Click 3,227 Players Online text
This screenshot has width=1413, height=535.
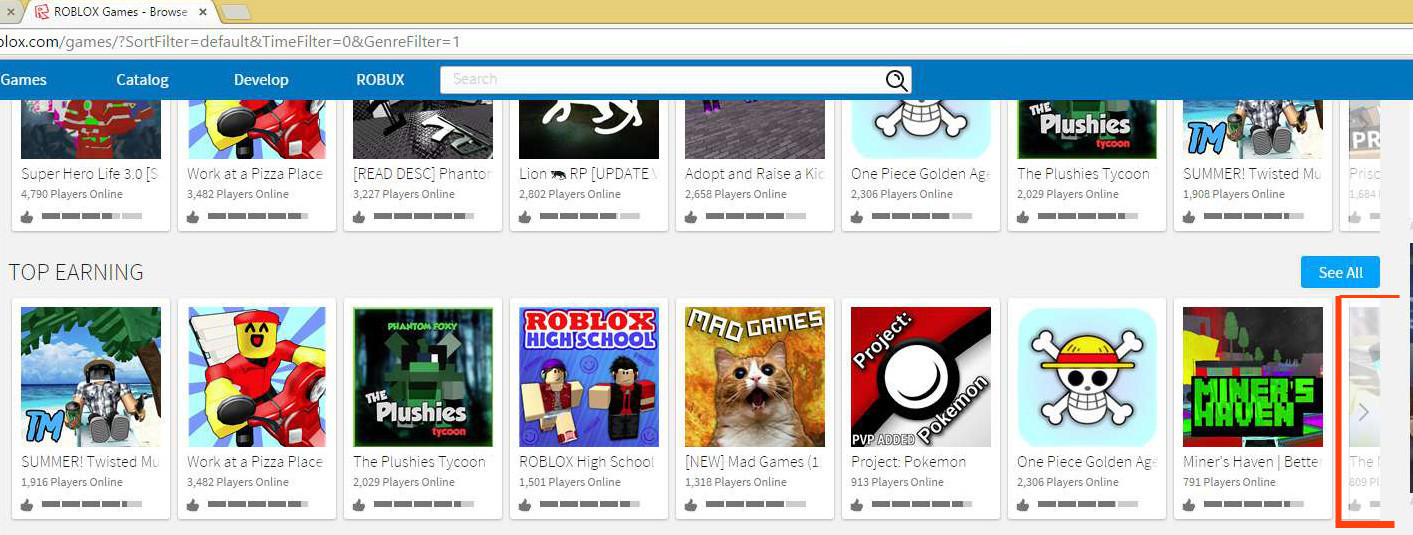tap(404, 194)
